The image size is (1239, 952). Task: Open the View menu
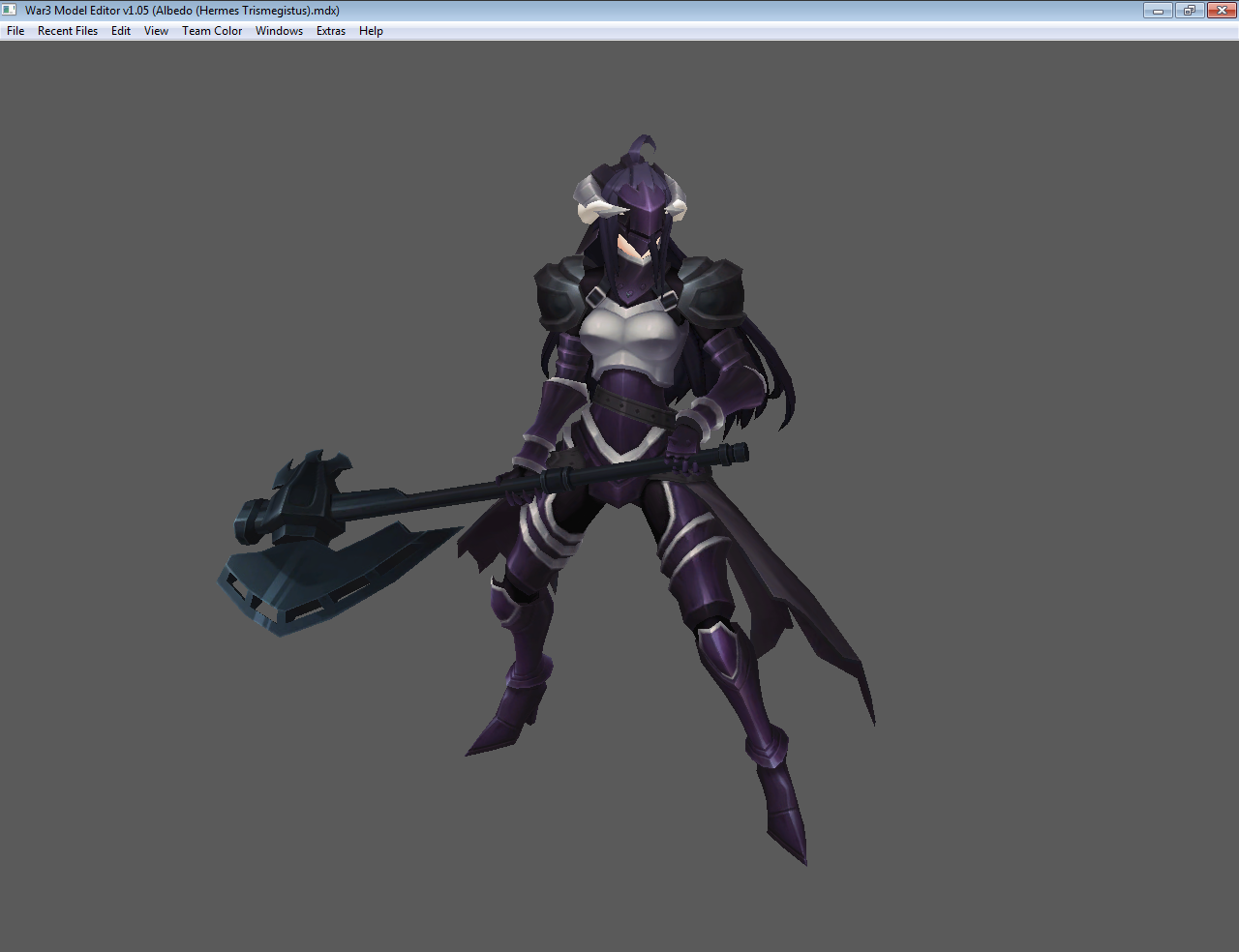[156, 31]
